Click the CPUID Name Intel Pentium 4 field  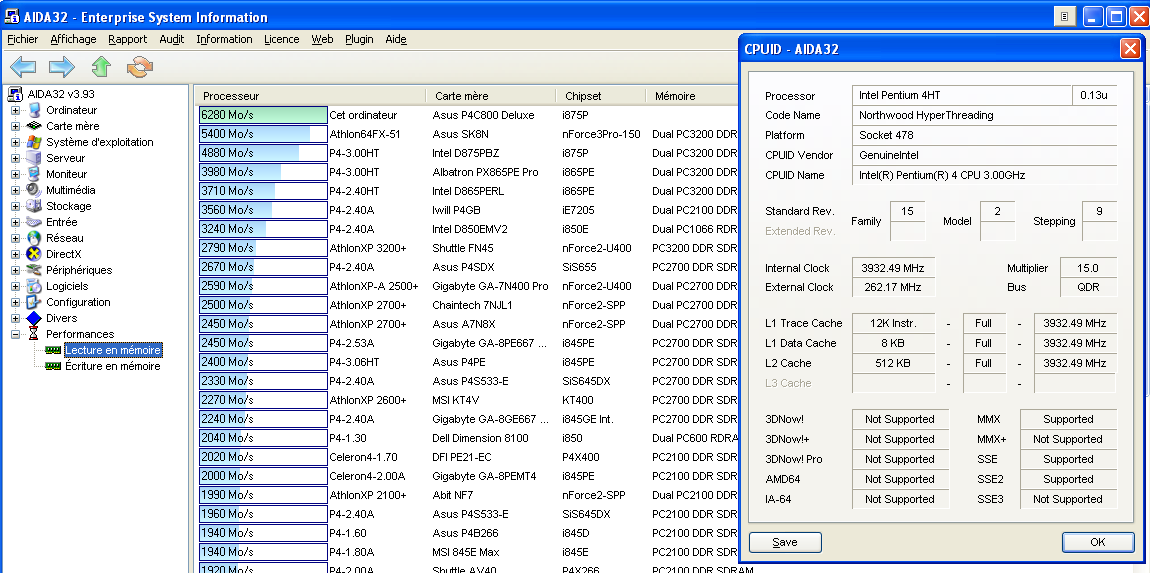click(x=984, y=175)
